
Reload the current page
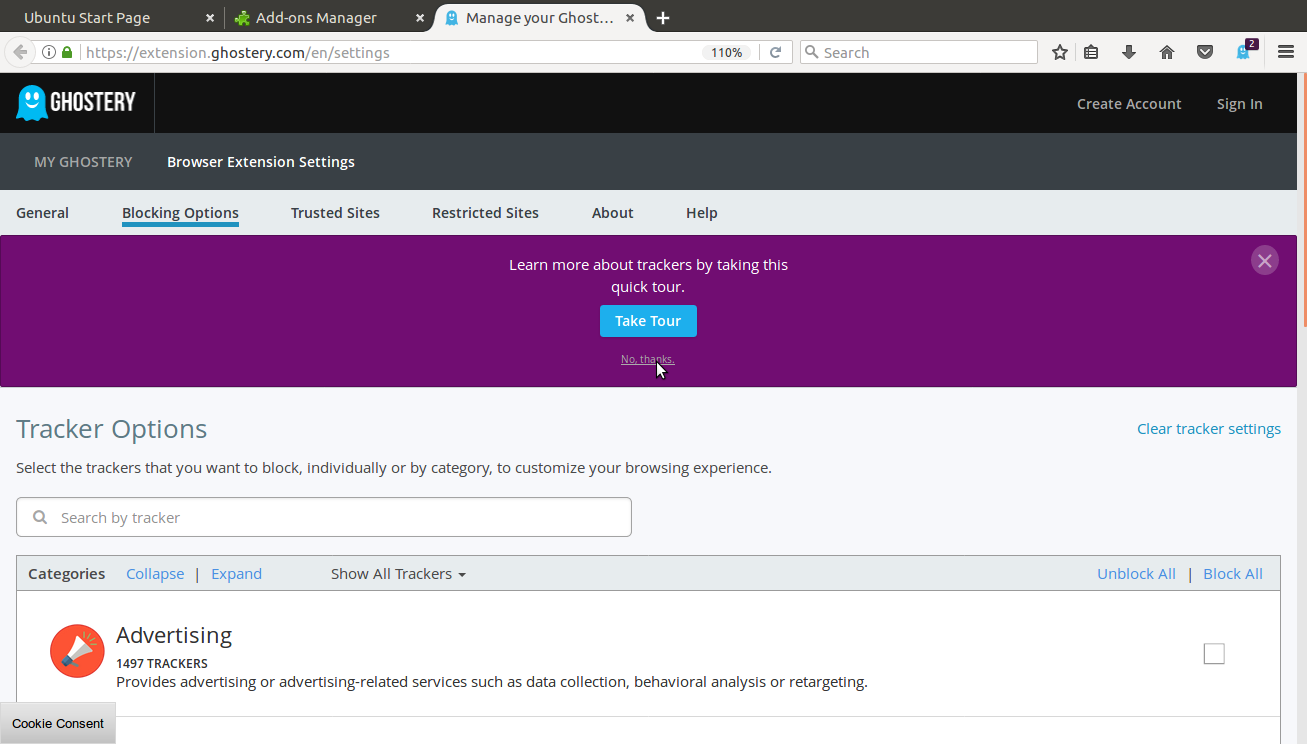775,52
